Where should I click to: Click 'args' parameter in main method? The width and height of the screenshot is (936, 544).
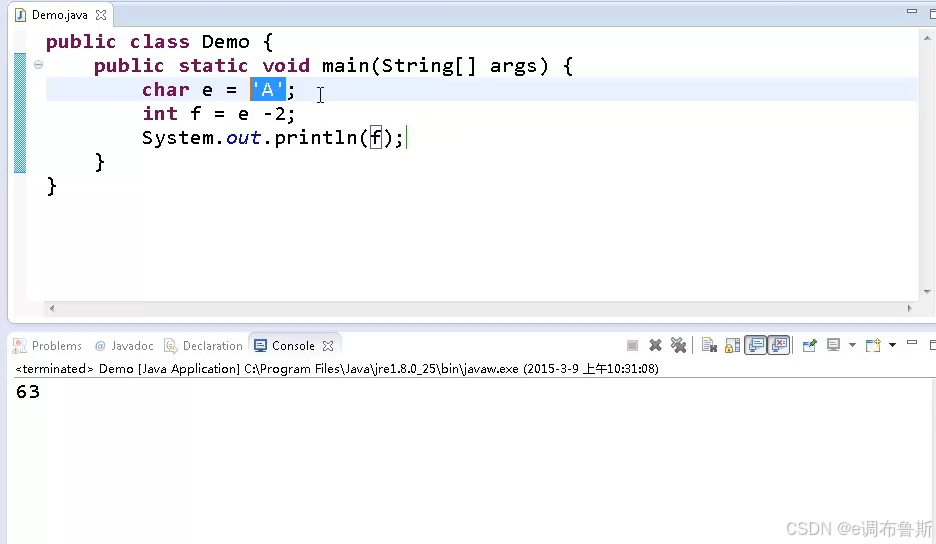(513, 67)
